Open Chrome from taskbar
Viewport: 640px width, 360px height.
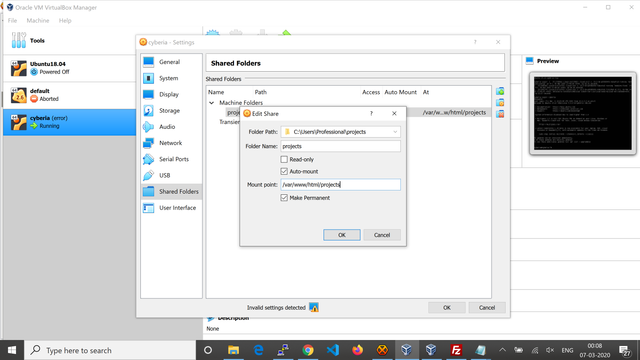pyautogui.click(x=308, y=350)
